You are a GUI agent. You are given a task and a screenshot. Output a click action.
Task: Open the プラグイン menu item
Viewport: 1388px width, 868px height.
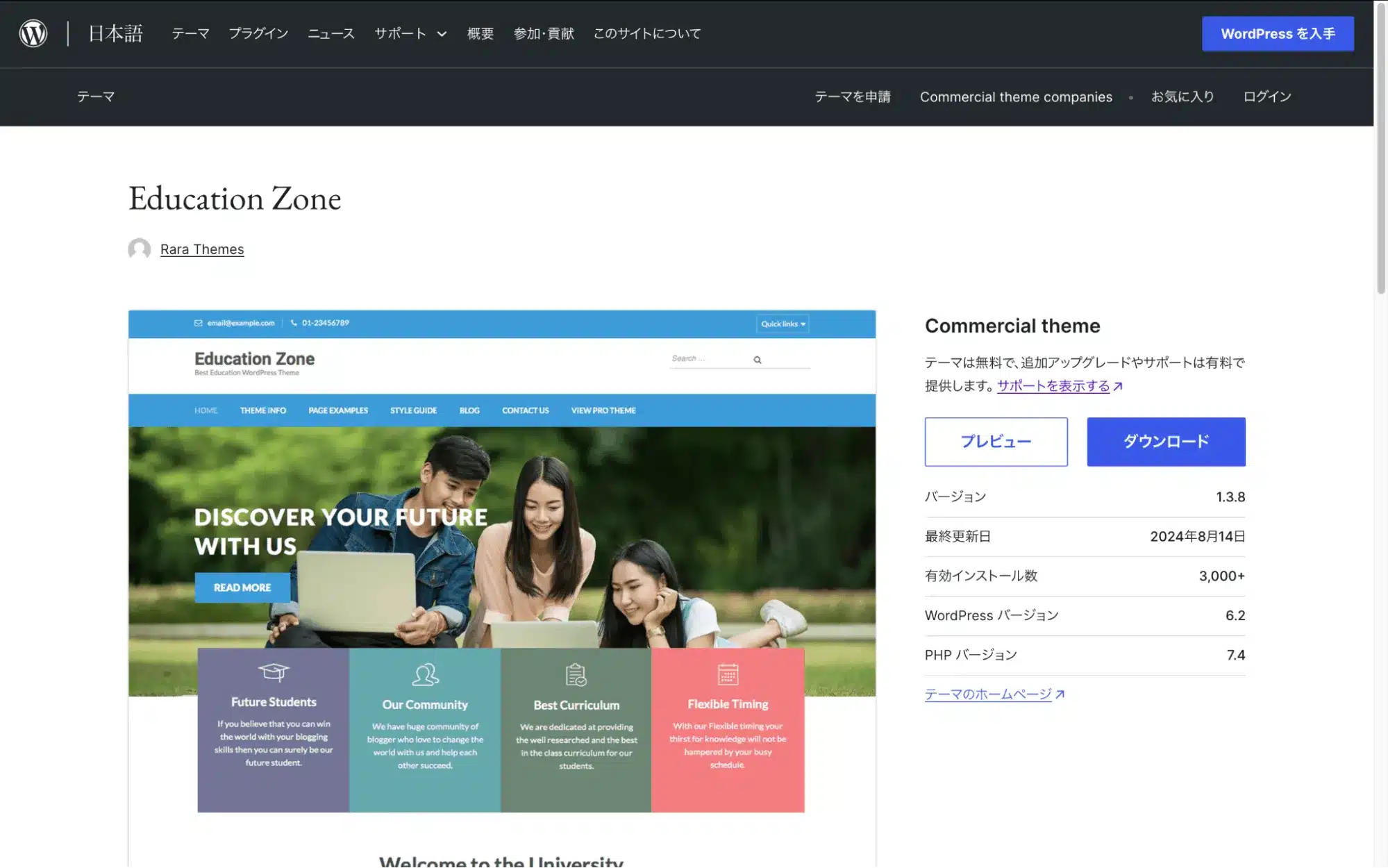click(x=258, y=33)
